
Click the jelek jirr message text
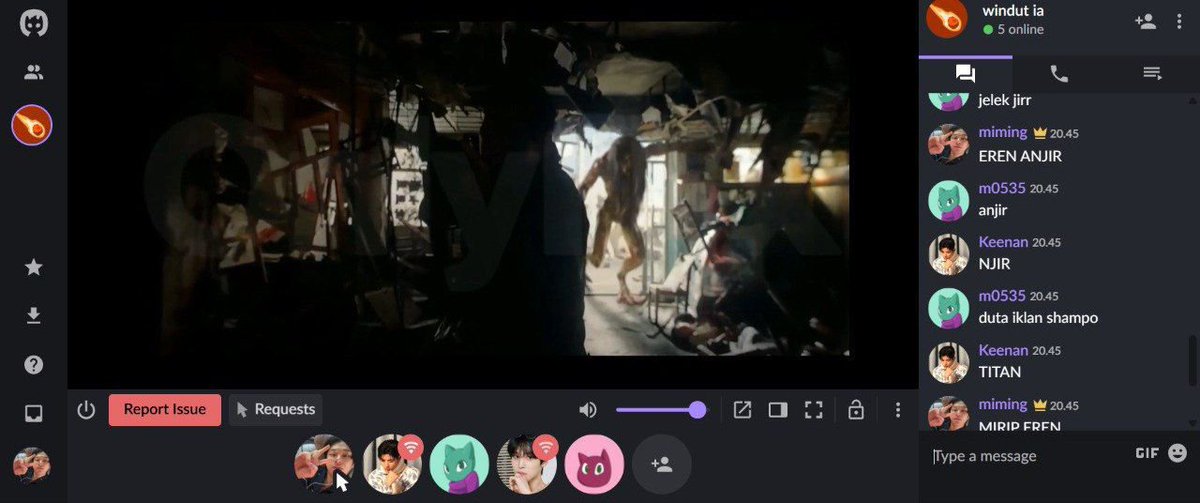pos(1005,100)
